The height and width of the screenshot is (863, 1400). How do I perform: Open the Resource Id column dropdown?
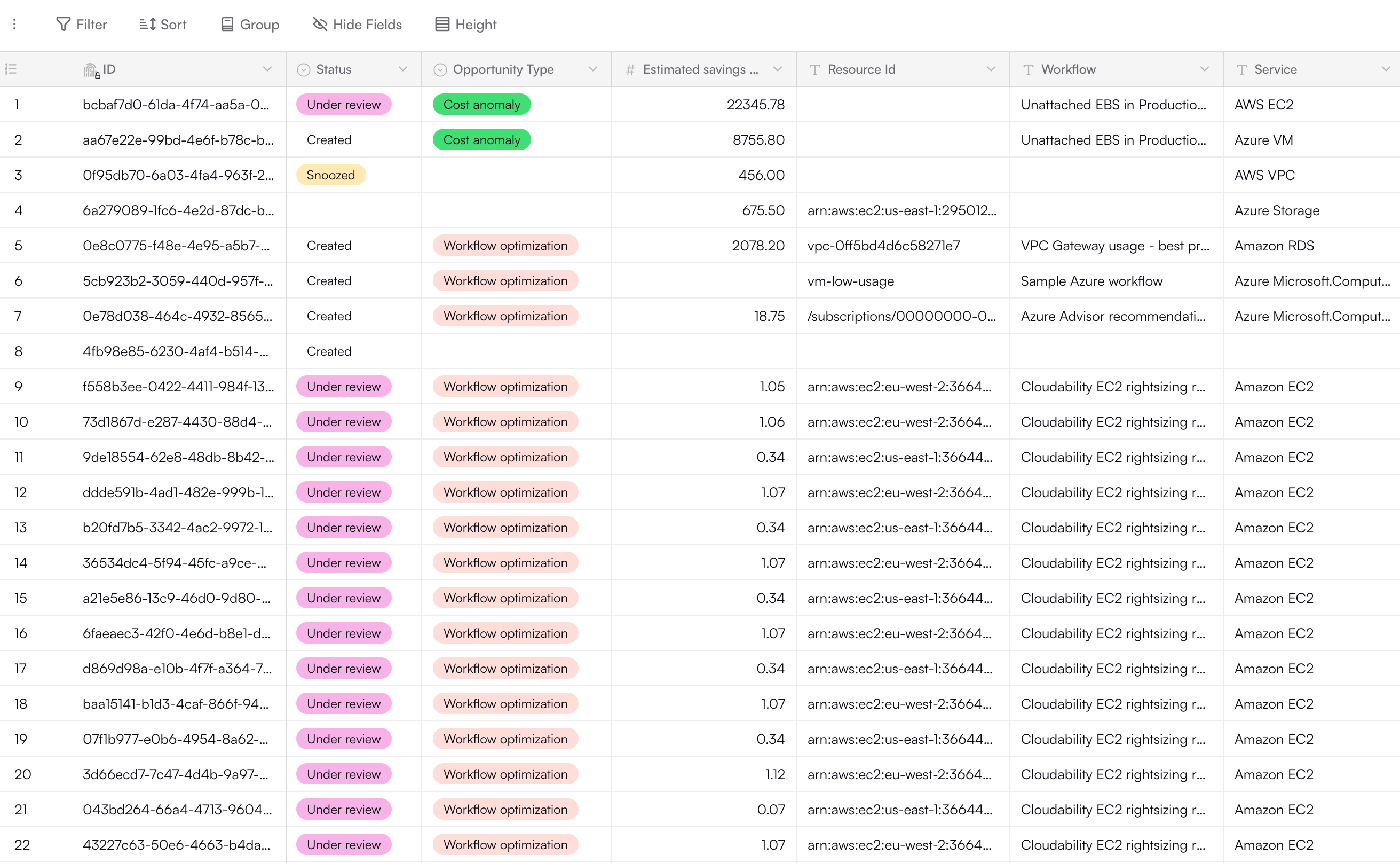pyautogui.click(x=991, y=69)
